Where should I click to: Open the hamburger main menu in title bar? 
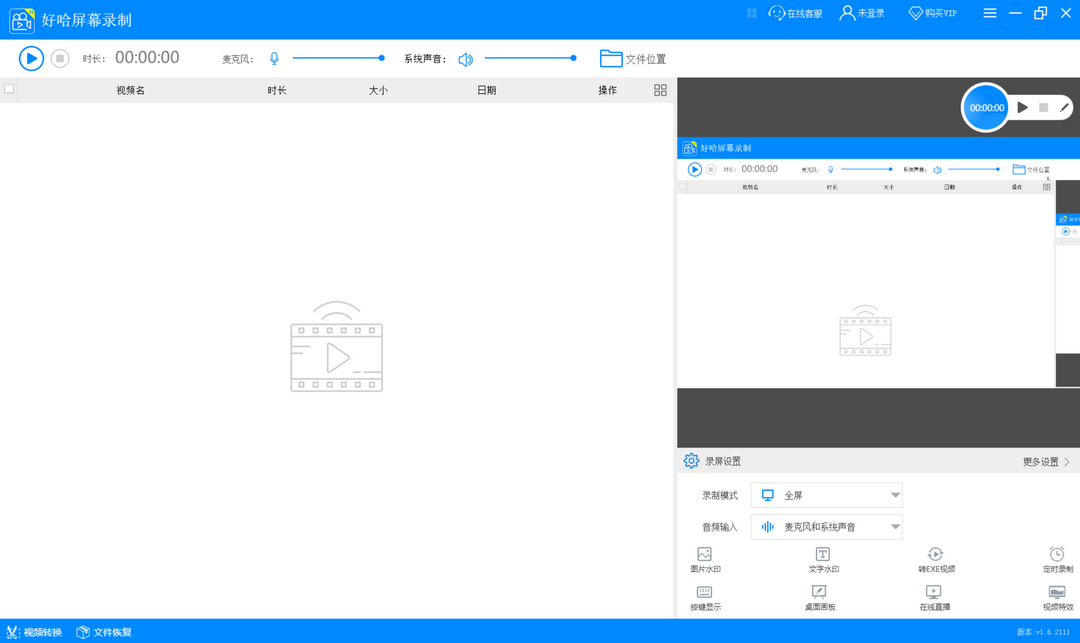tap(989, 13)
